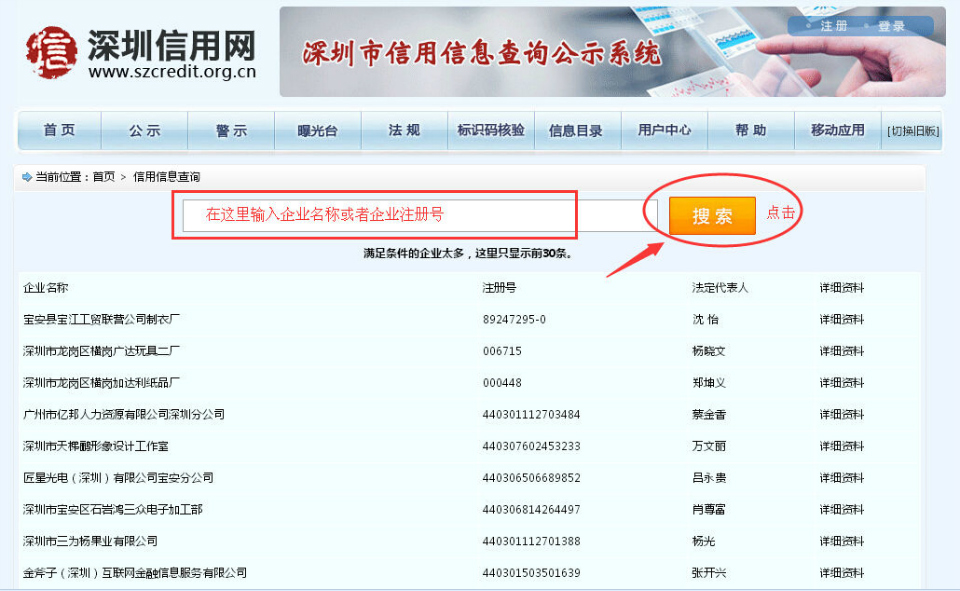Open 详细资料 for 金斧子（深圳）互联网金融信息服务有限公司
Image resolution: width=960 pixels, height=591 pixels.
click(842, 573)
